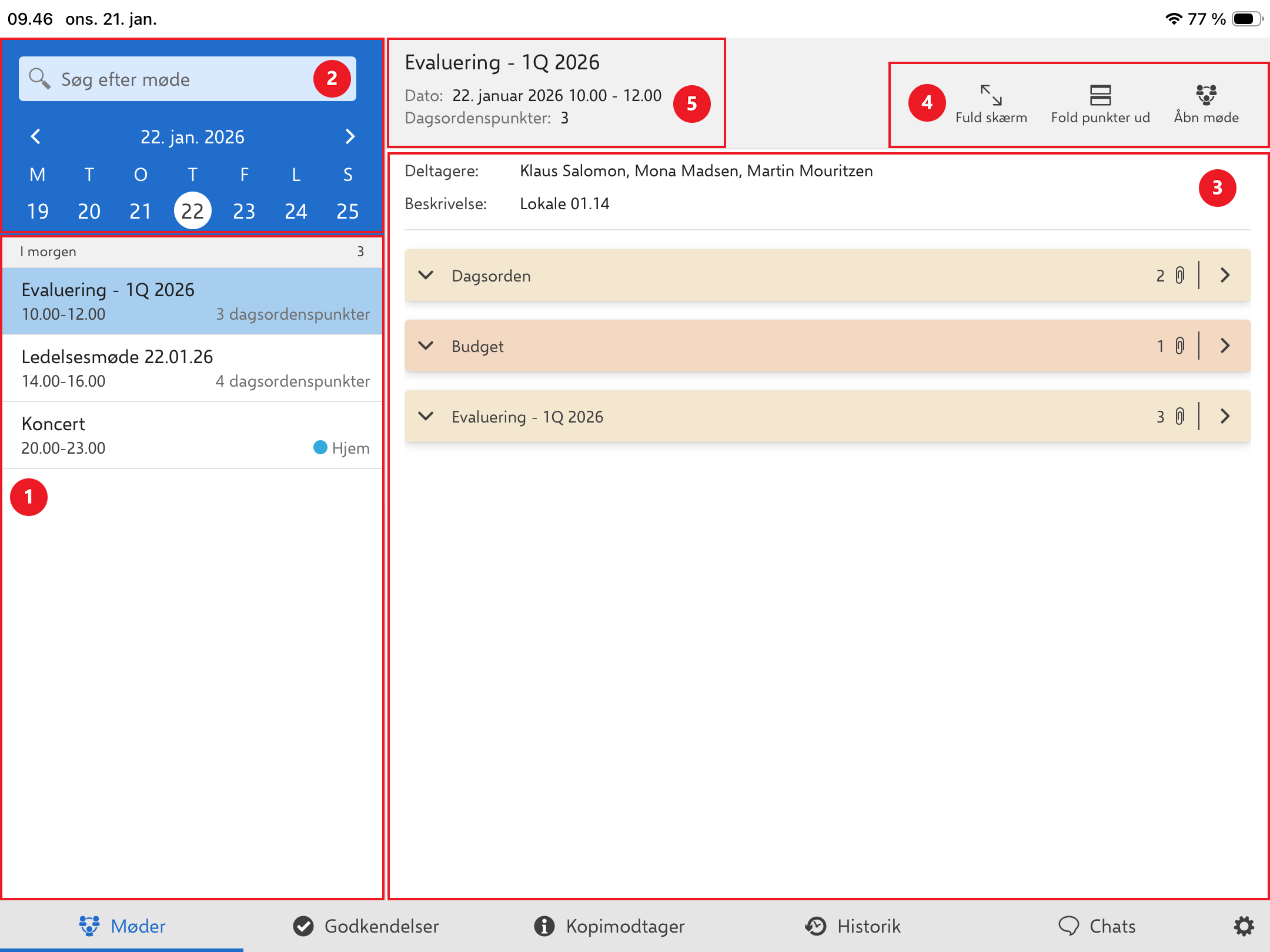The width and height of the screenshot is (1270, 952).
Task: Open settings with the gear icon
Action: coord(1244,926)
